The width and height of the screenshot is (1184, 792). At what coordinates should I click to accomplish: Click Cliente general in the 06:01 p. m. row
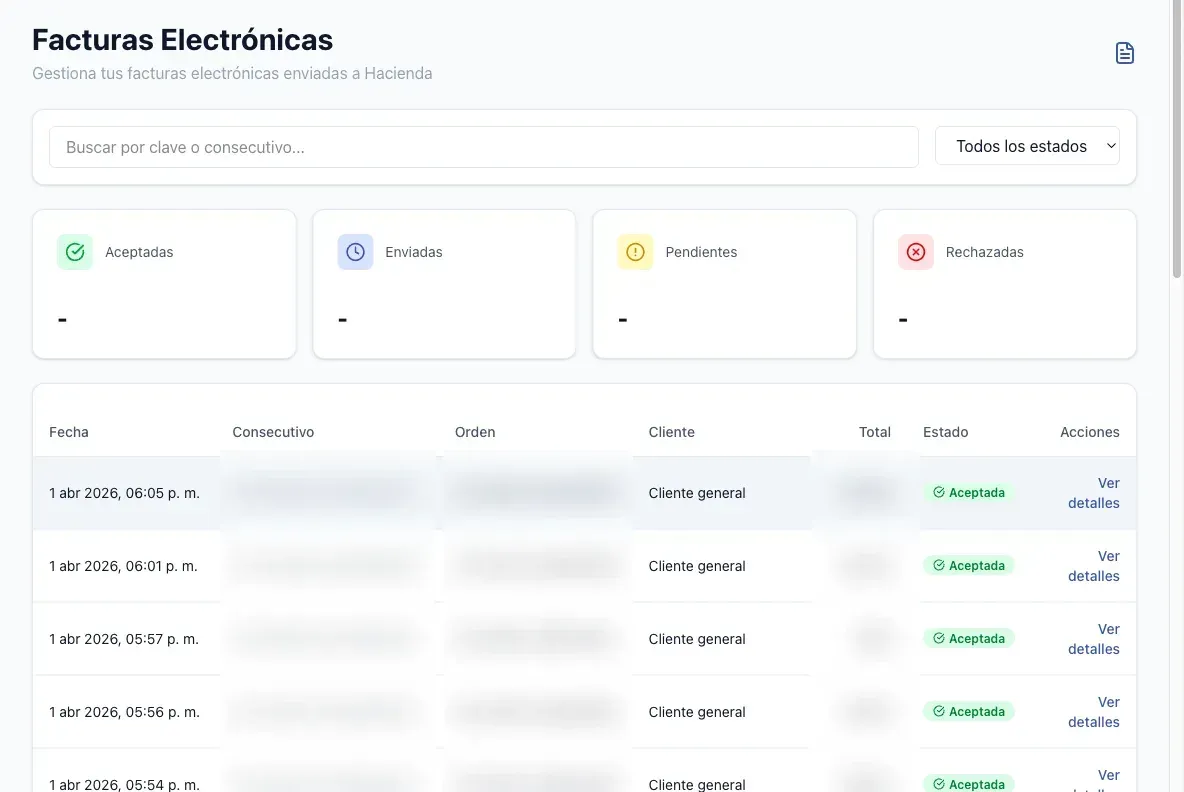pos(697,566)
